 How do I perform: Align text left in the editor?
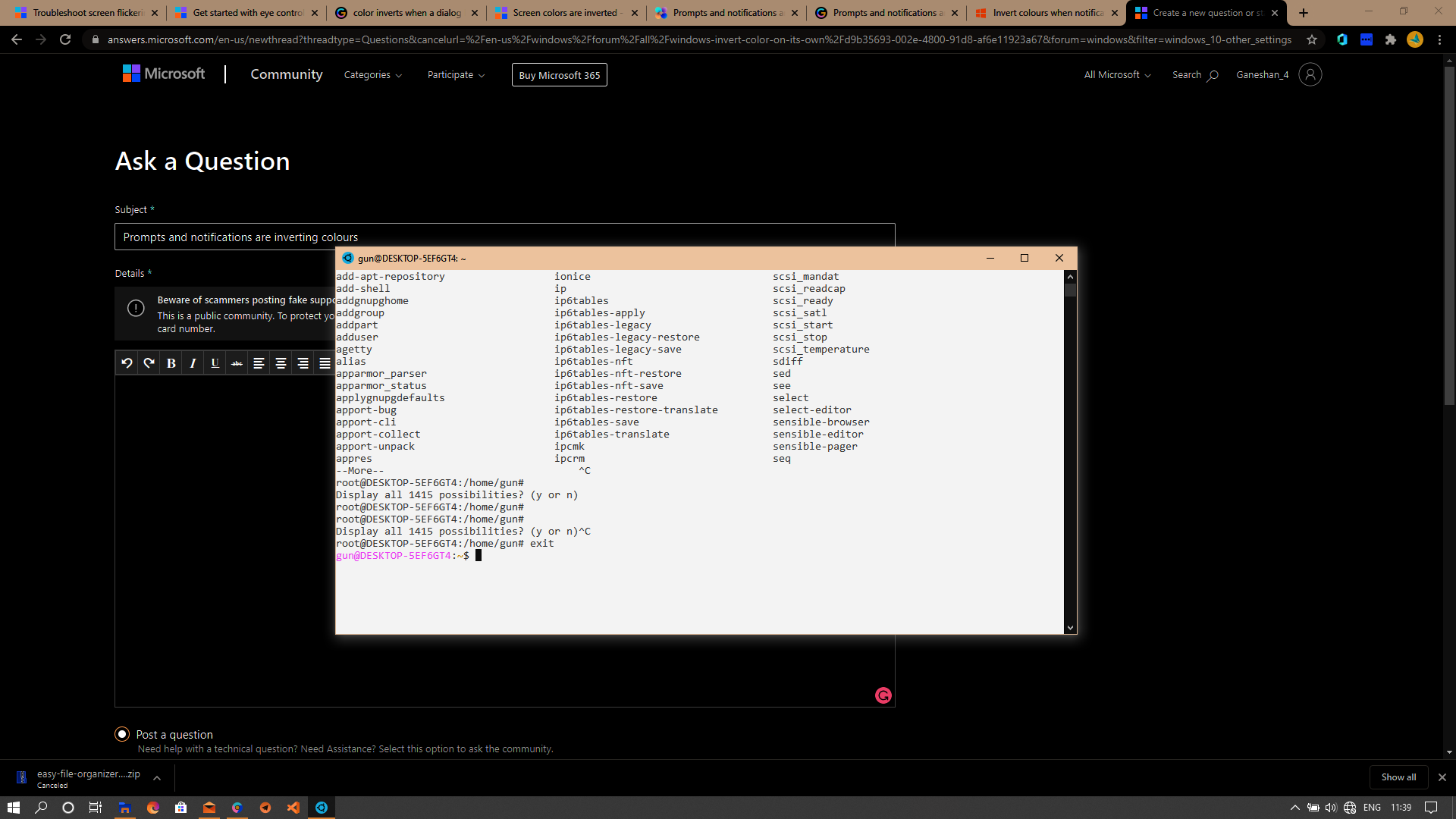[x=259, y=363]
